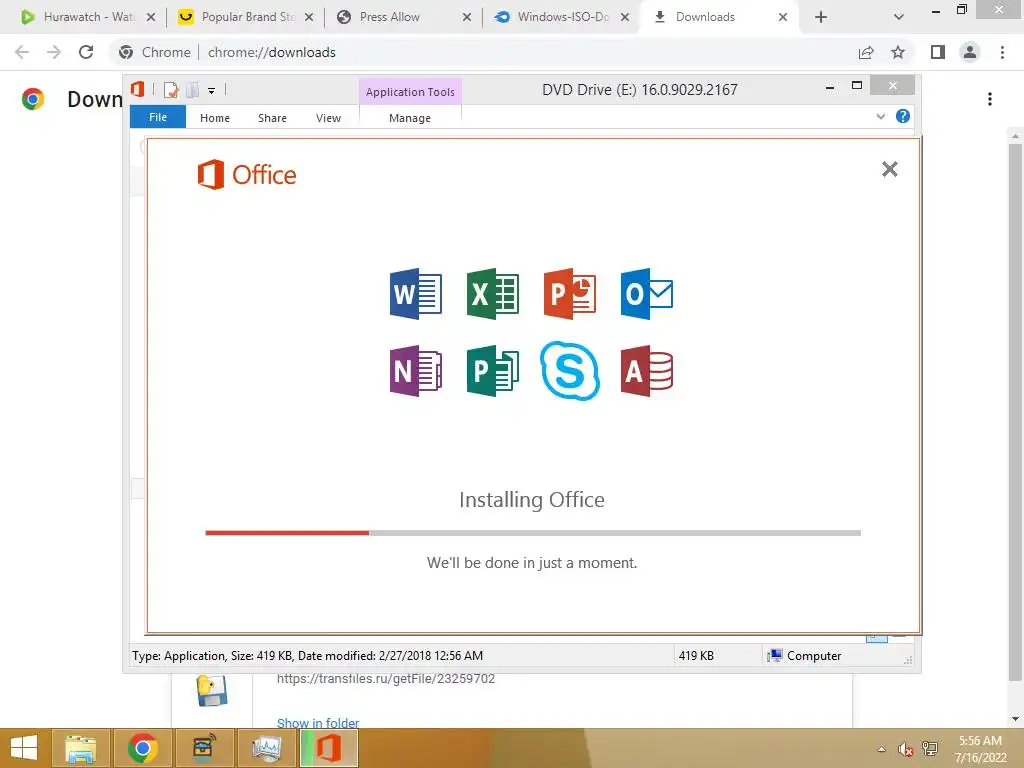Open the Manage ribbon tab
1024x768 pixels.
click(x=410, y=118)
